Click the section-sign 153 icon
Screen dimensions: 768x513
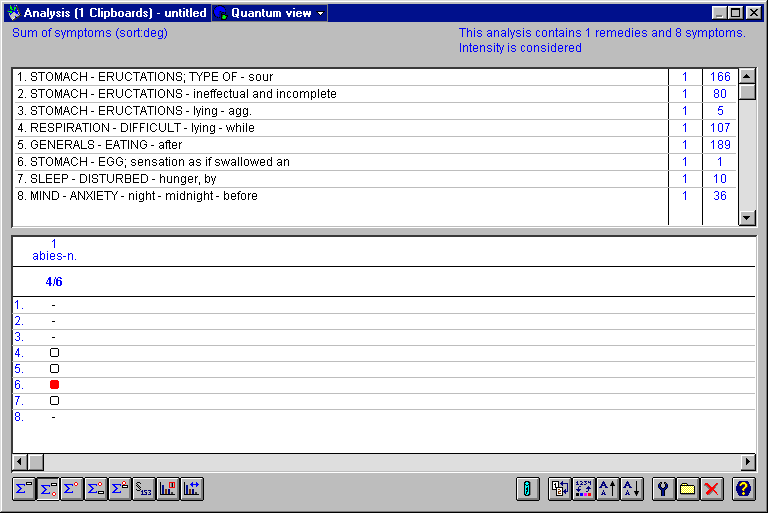[x=144, y=489]
